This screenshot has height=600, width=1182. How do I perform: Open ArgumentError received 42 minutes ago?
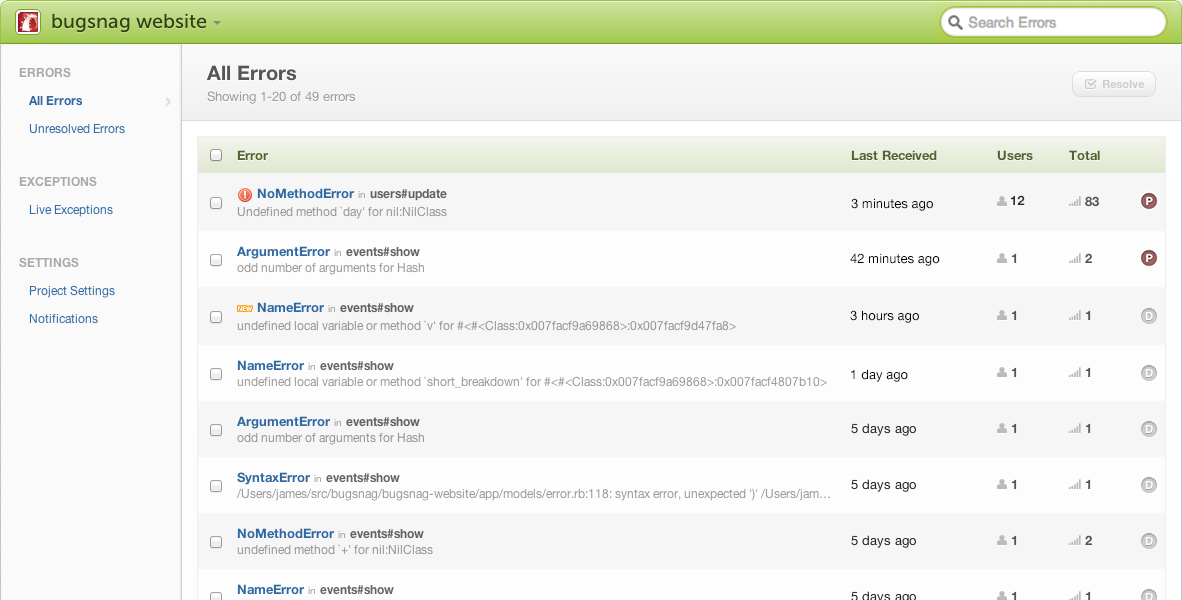[283, 252]
